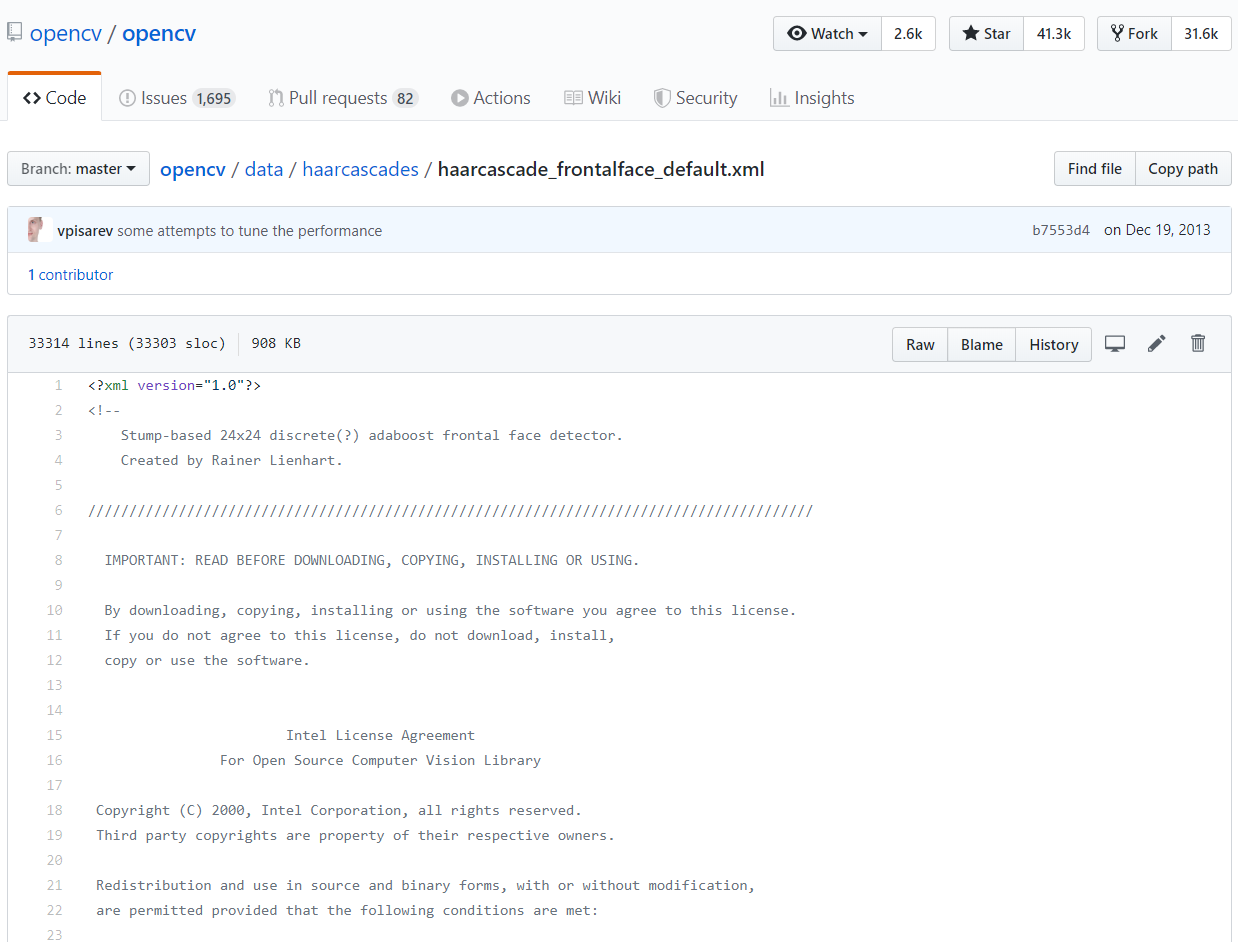
Task: Star the opencv repository
Action: pos(985,33)
